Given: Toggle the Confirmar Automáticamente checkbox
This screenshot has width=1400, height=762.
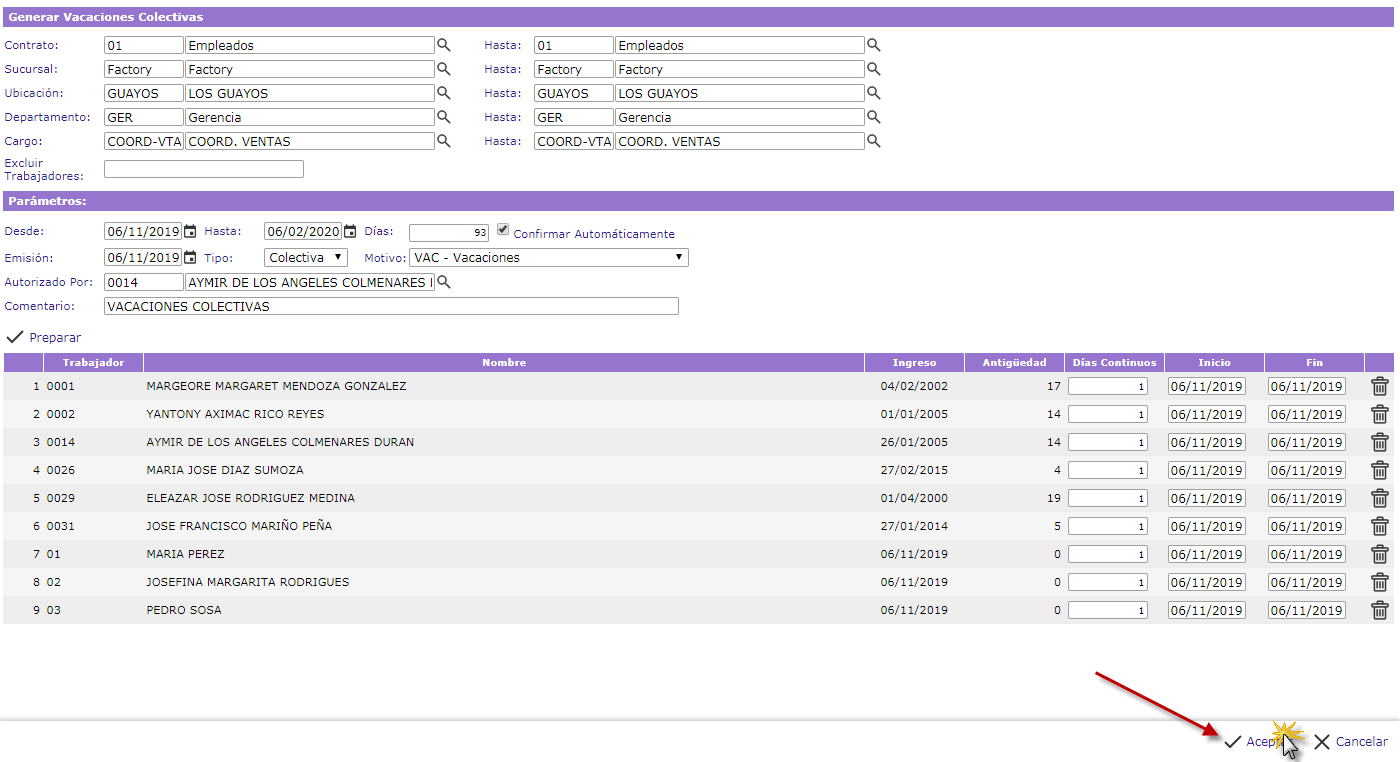Looking at the screenshot, I should 503,229.
